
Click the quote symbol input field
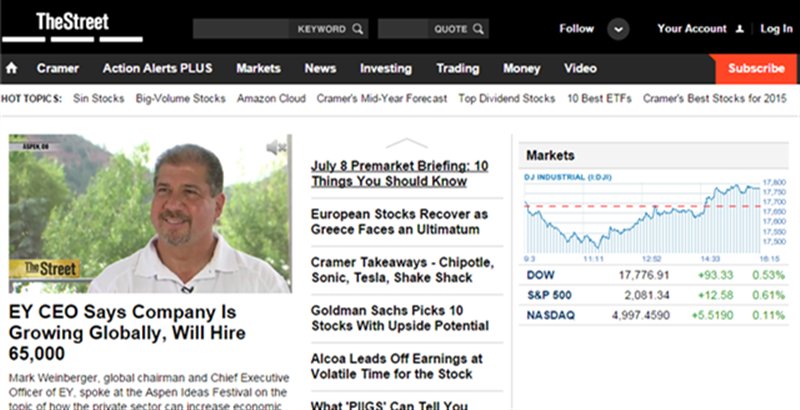[x=403, y=29]
